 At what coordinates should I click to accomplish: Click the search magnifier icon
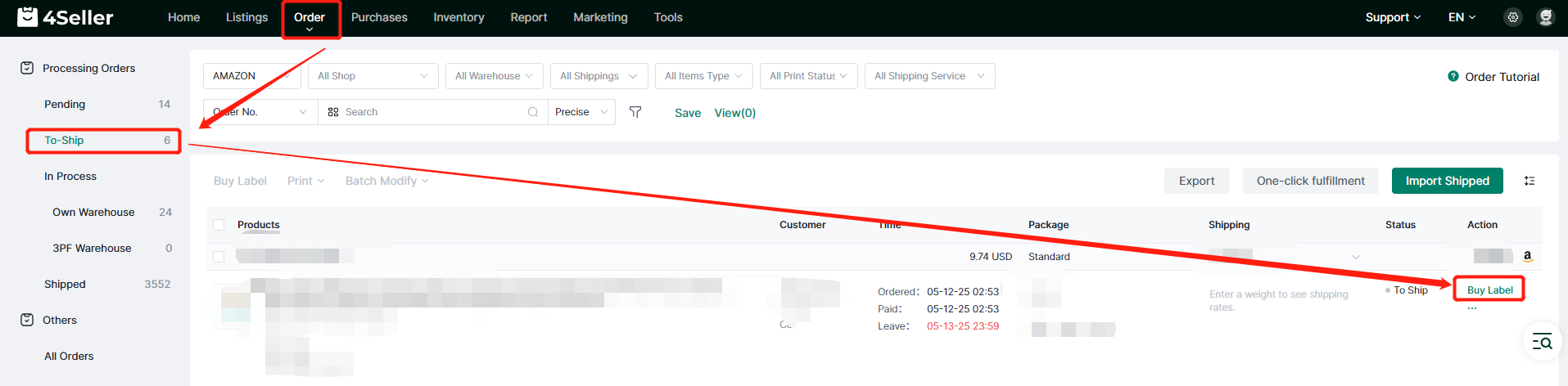(533, 112)
